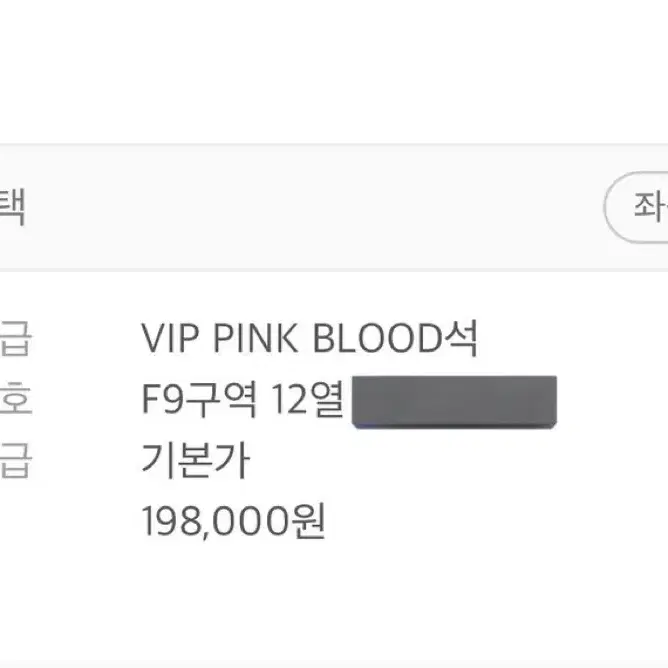Select the 198,000원 price

pos(233,521)
